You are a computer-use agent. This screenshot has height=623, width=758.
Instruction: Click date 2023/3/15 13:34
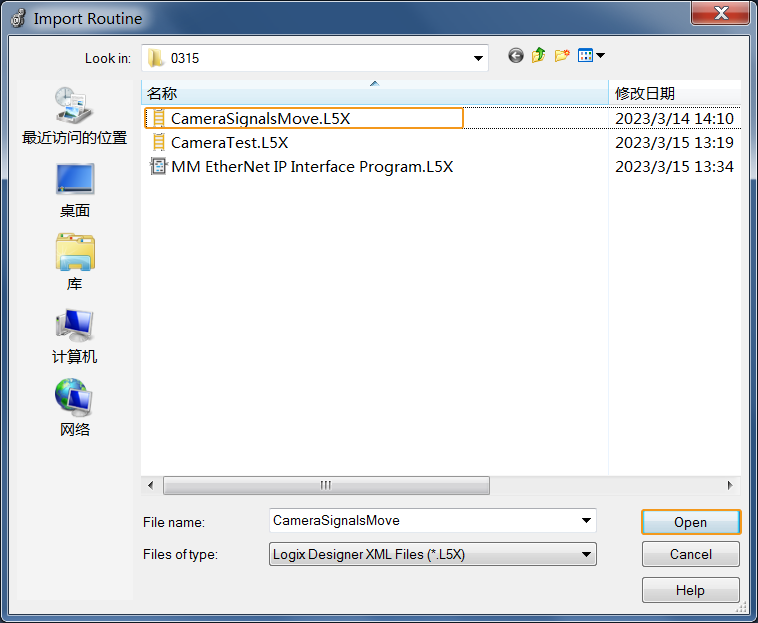674,167
